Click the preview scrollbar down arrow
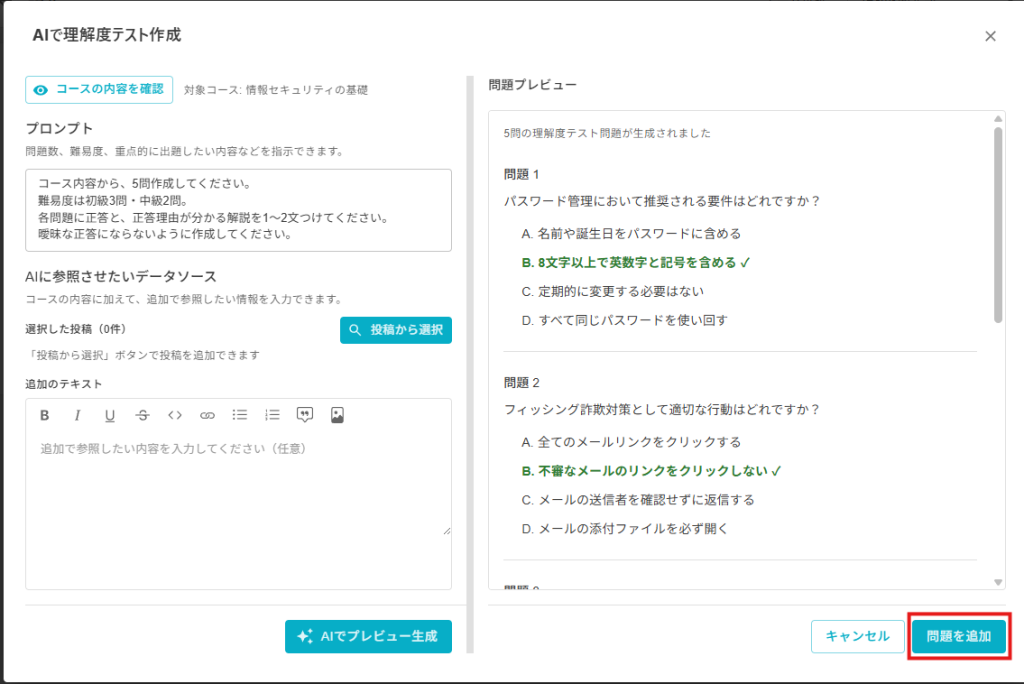 998,582
